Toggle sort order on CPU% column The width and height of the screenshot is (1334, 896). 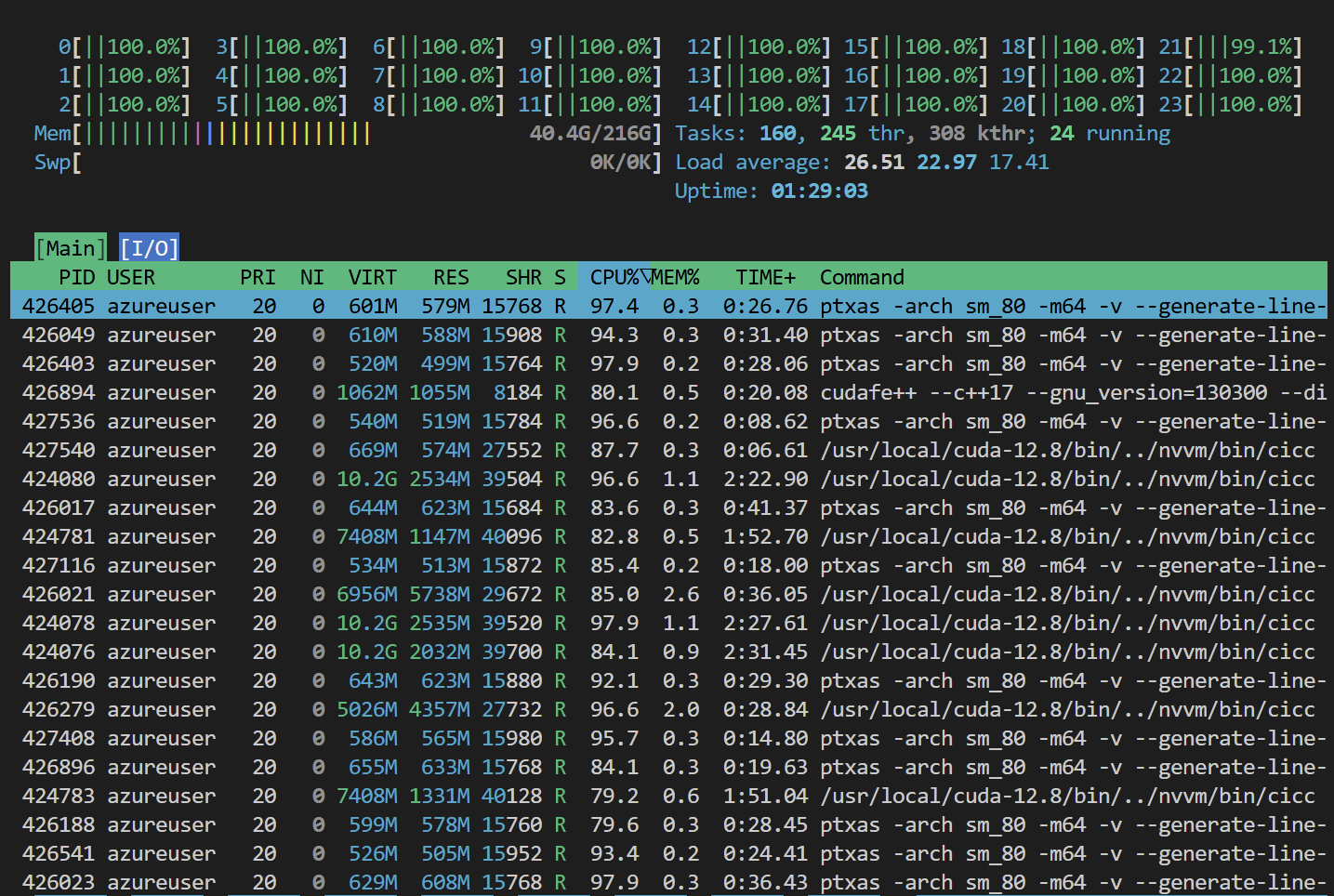[x=614, y=277]
